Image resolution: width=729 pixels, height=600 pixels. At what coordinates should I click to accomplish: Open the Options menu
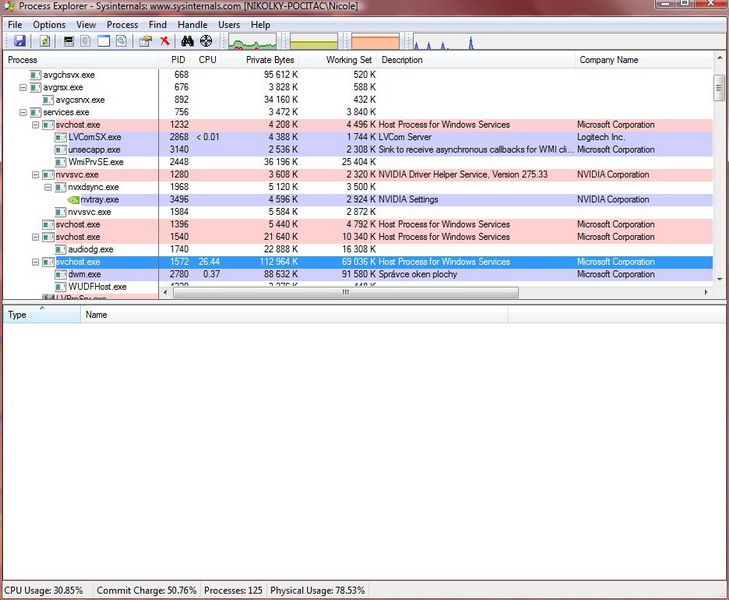pos(49,24)
